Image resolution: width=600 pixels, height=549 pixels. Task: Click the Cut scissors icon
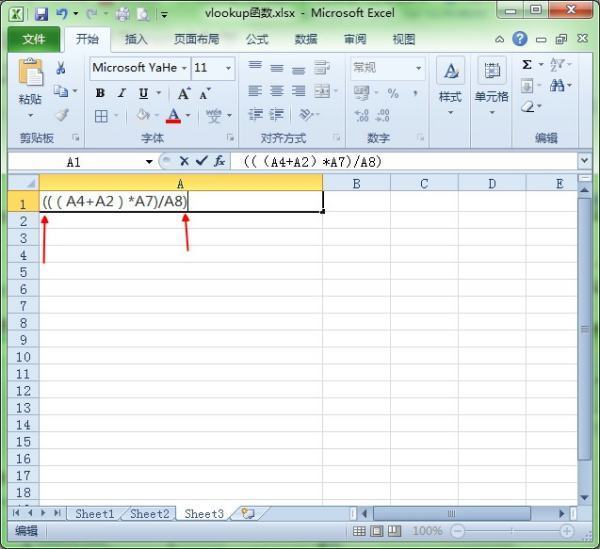(x=60, y=68)
